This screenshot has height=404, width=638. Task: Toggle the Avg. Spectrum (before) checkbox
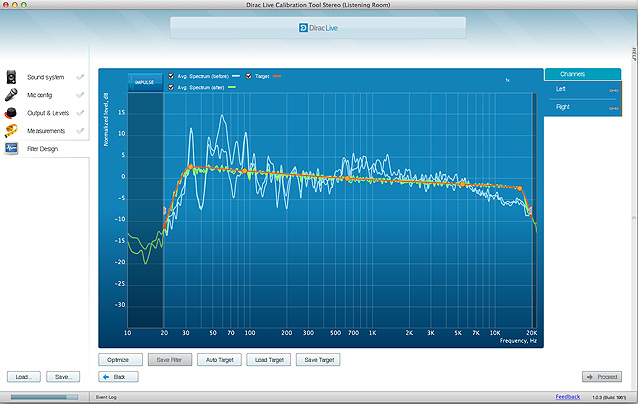pyautogui.click(x=171, y=76)
